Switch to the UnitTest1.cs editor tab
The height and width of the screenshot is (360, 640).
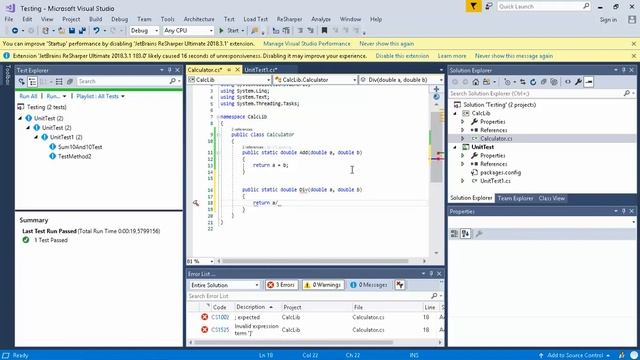pos(260,70)
